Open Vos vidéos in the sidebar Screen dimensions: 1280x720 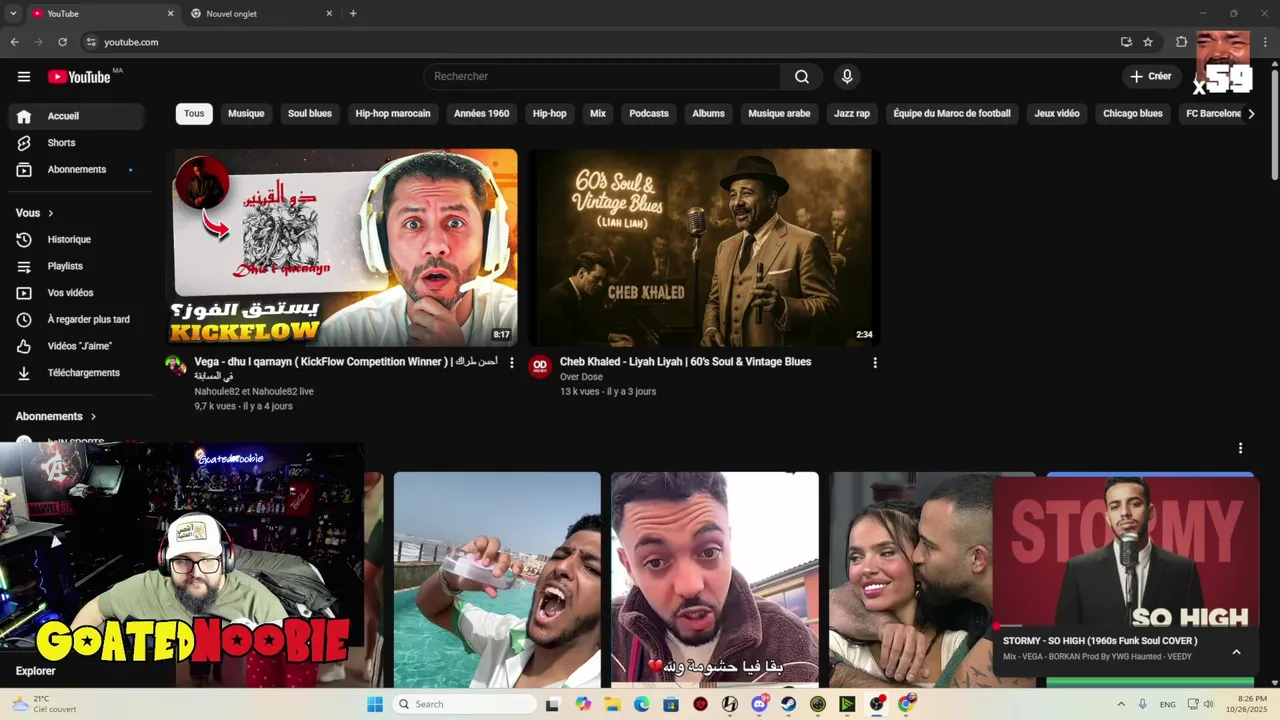[76, 293]
